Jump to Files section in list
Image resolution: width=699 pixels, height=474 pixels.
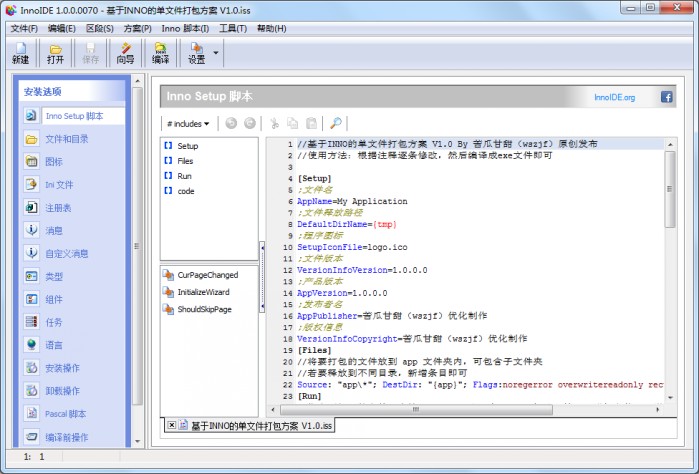click(x=178, y=161)
